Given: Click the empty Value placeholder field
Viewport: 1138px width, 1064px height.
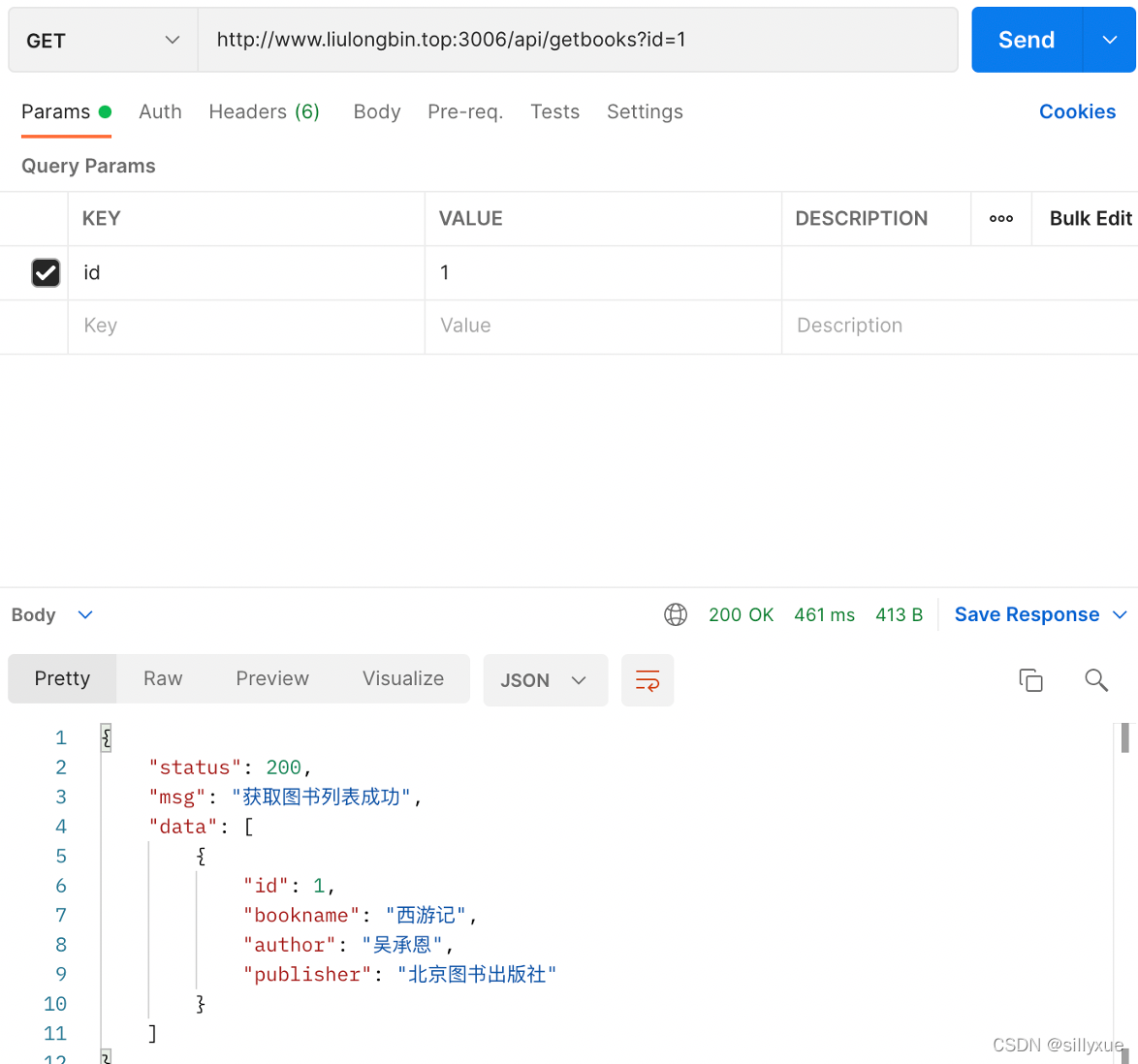Looking at the screenshot, I should point(603,326).
